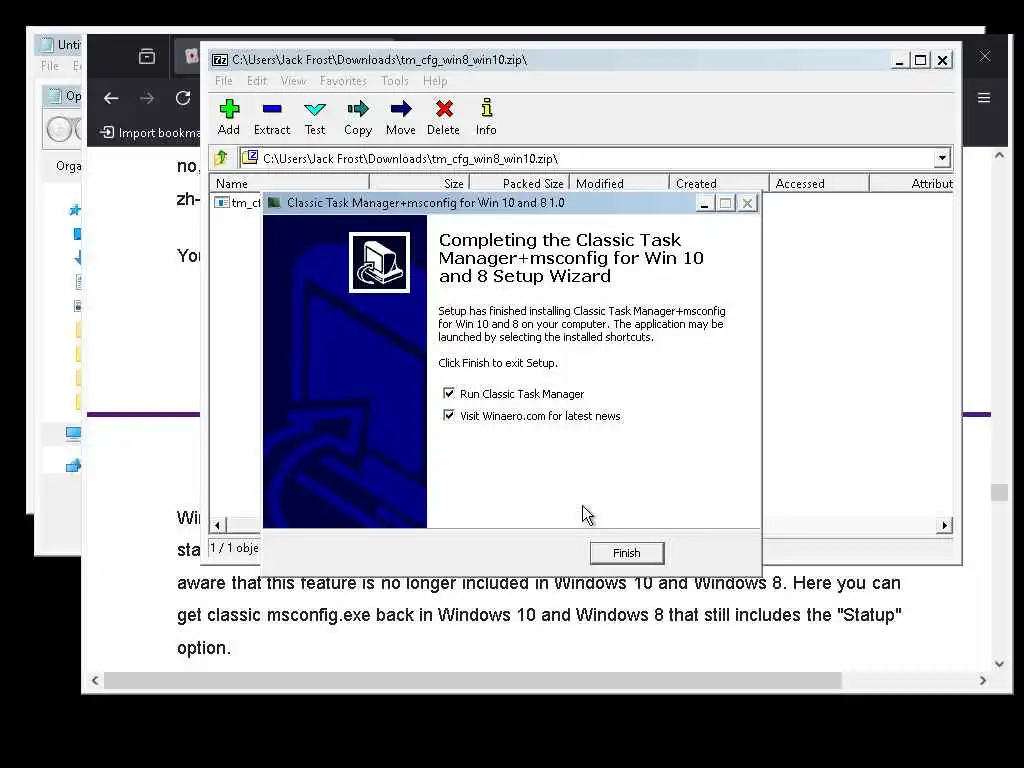The width and height of the screenshot is (1024, 768).
Task: Click browser horizontal scrollbar thumb
Action: 473,680
